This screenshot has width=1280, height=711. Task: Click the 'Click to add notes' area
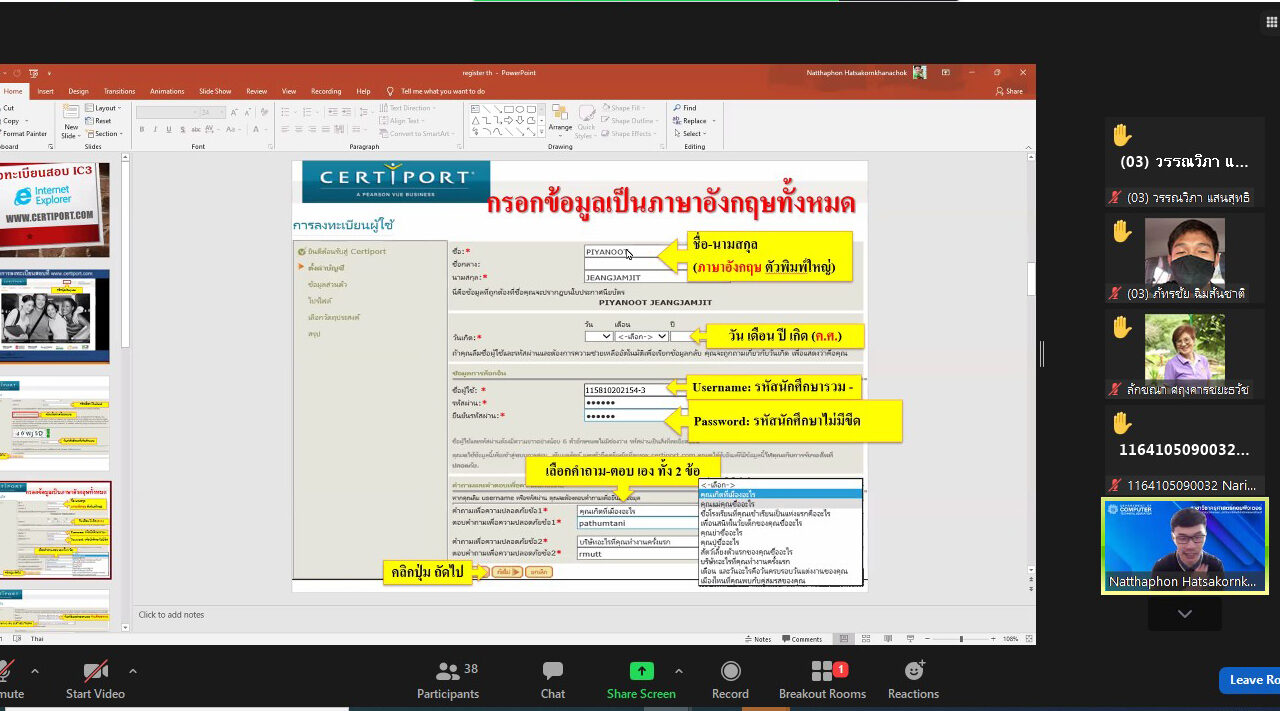coord(171,615)
